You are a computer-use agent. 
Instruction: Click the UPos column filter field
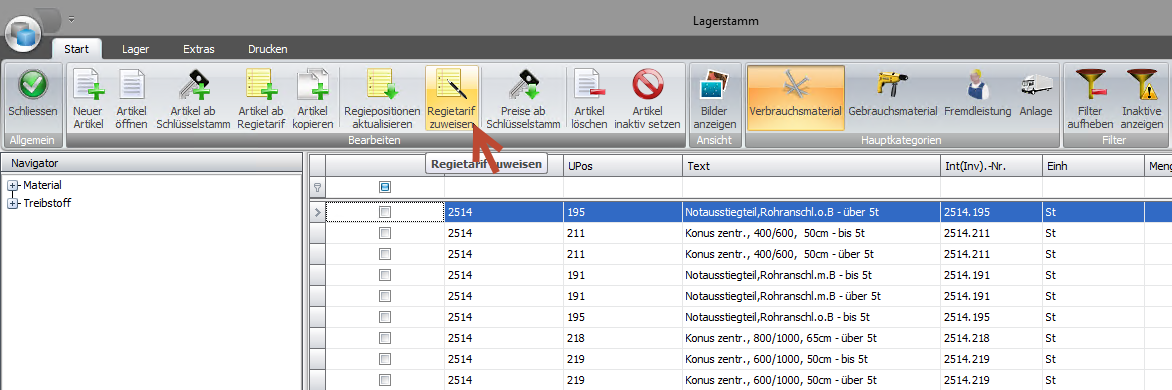(623, 188)
